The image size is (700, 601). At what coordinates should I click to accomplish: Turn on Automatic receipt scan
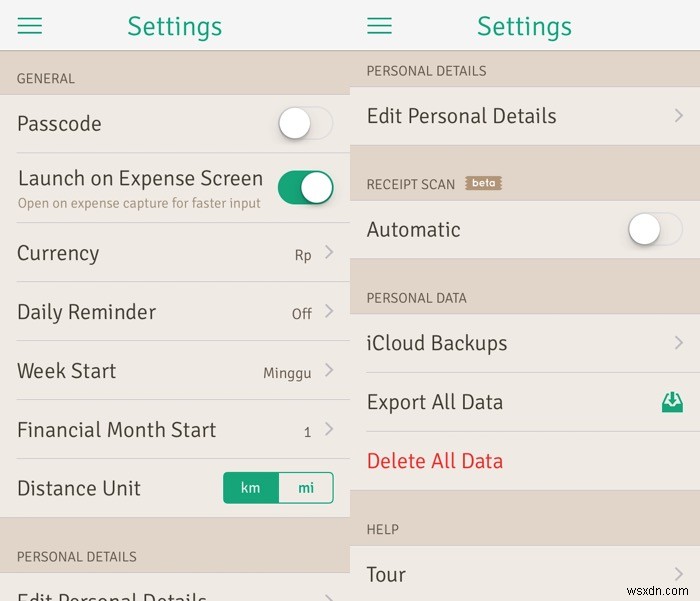655,230
